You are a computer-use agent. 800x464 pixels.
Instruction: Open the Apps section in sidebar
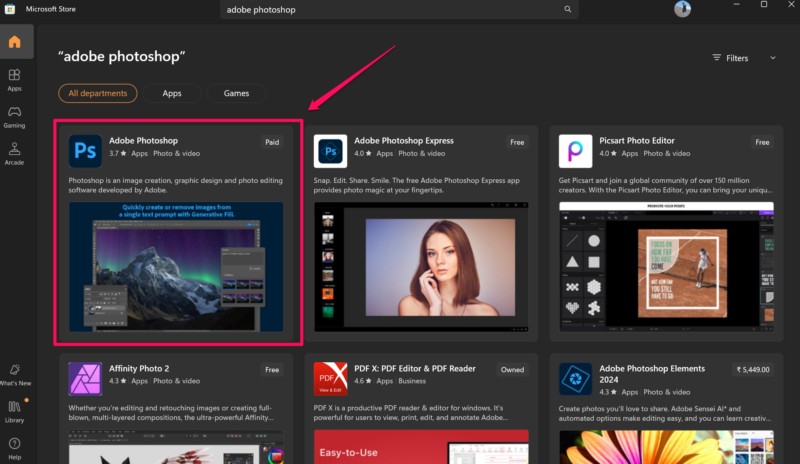(x=15, y=80)
